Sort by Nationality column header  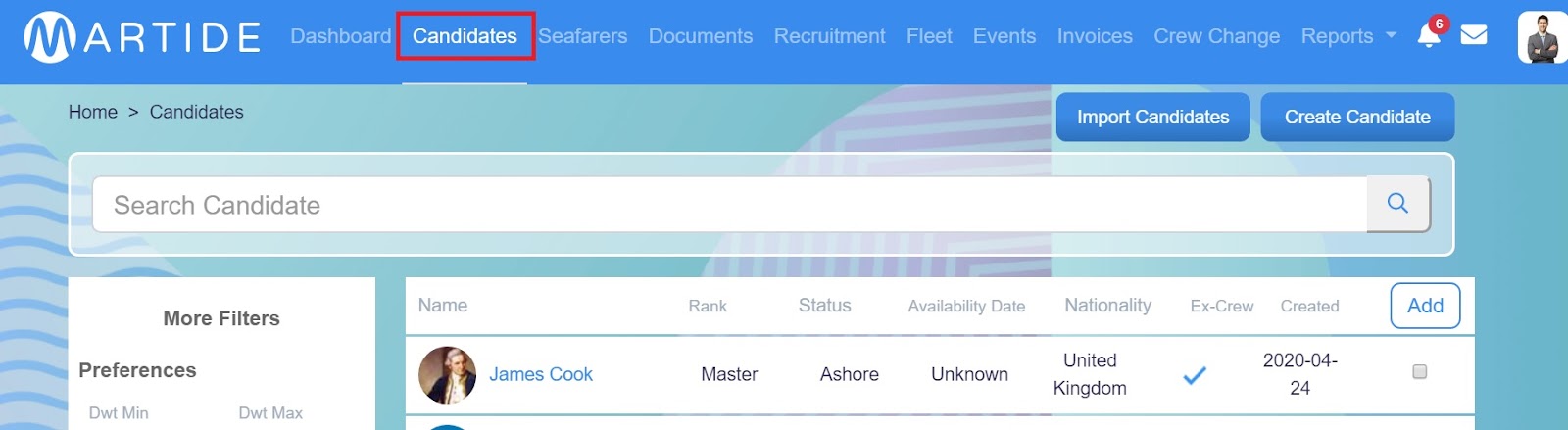tap(1107, 306)
